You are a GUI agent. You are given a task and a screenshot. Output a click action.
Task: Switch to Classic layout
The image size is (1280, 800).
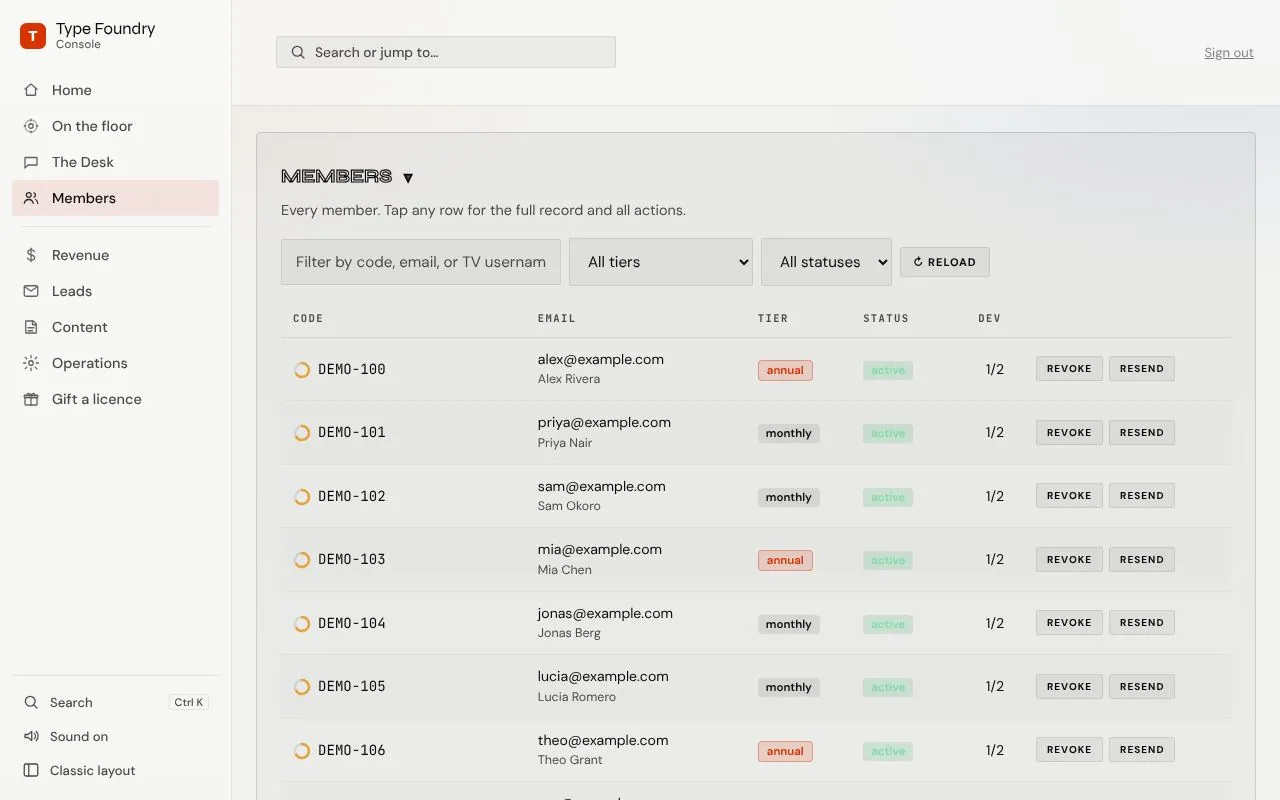pyautogui.click(x=116, y=771)
